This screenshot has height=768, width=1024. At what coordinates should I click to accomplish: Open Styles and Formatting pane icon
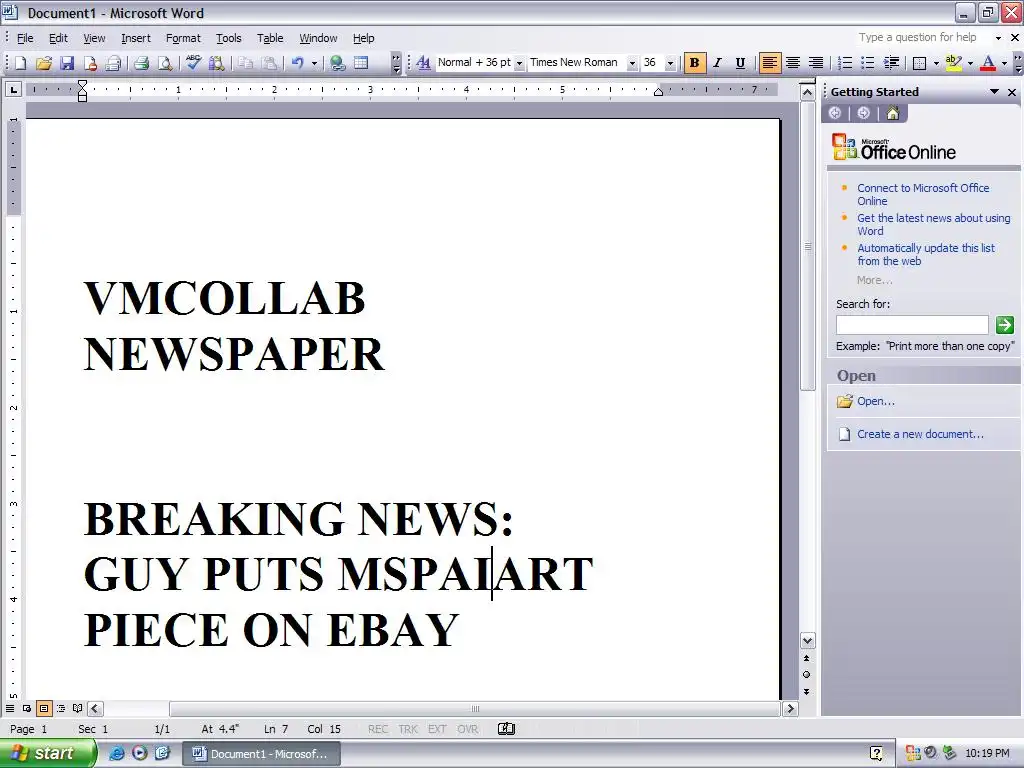pyautogui.click(x=423, y=63)
